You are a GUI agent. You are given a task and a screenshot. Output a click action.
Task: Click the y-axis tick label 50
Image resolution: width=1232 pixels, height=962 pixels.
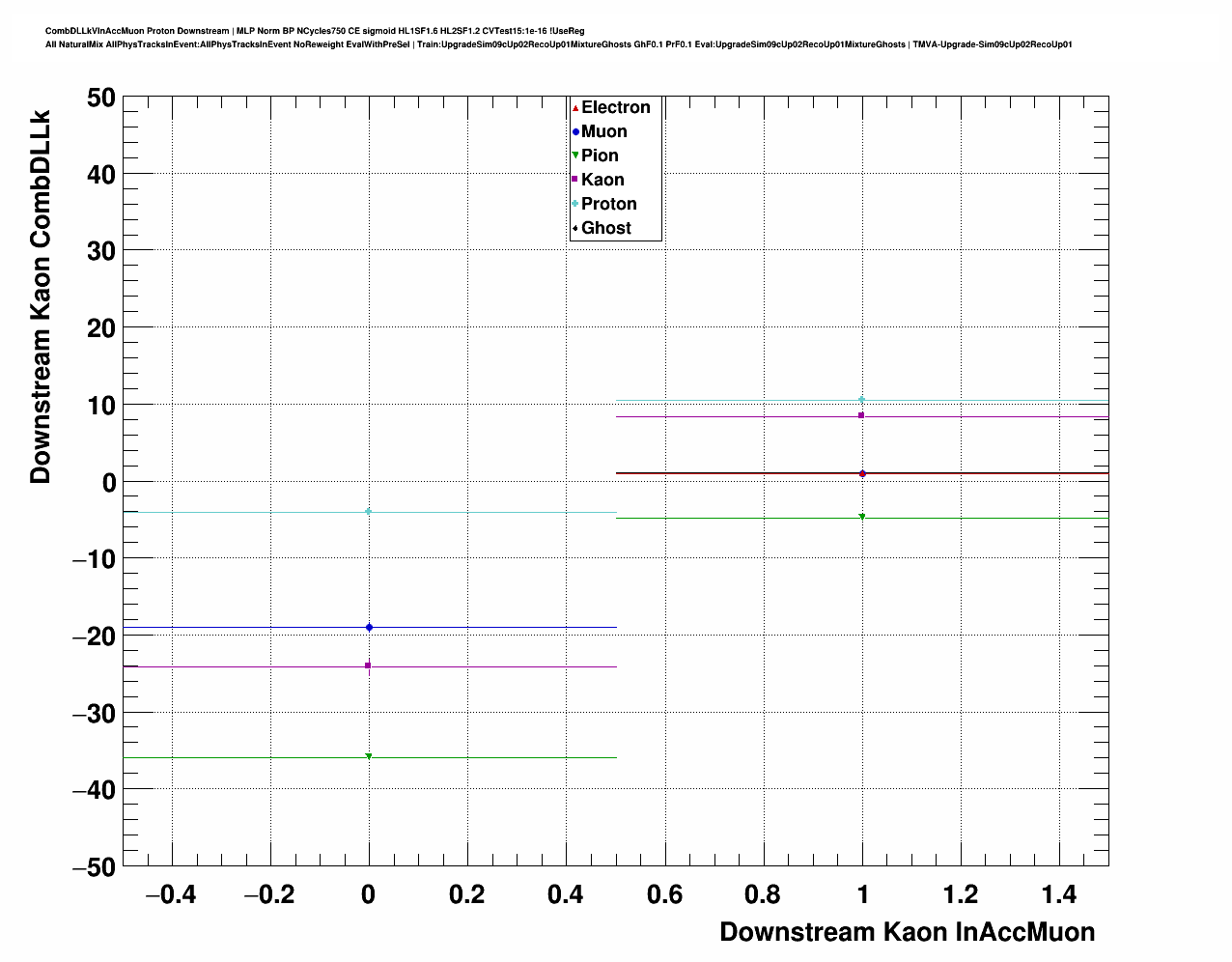click(103, 97)
